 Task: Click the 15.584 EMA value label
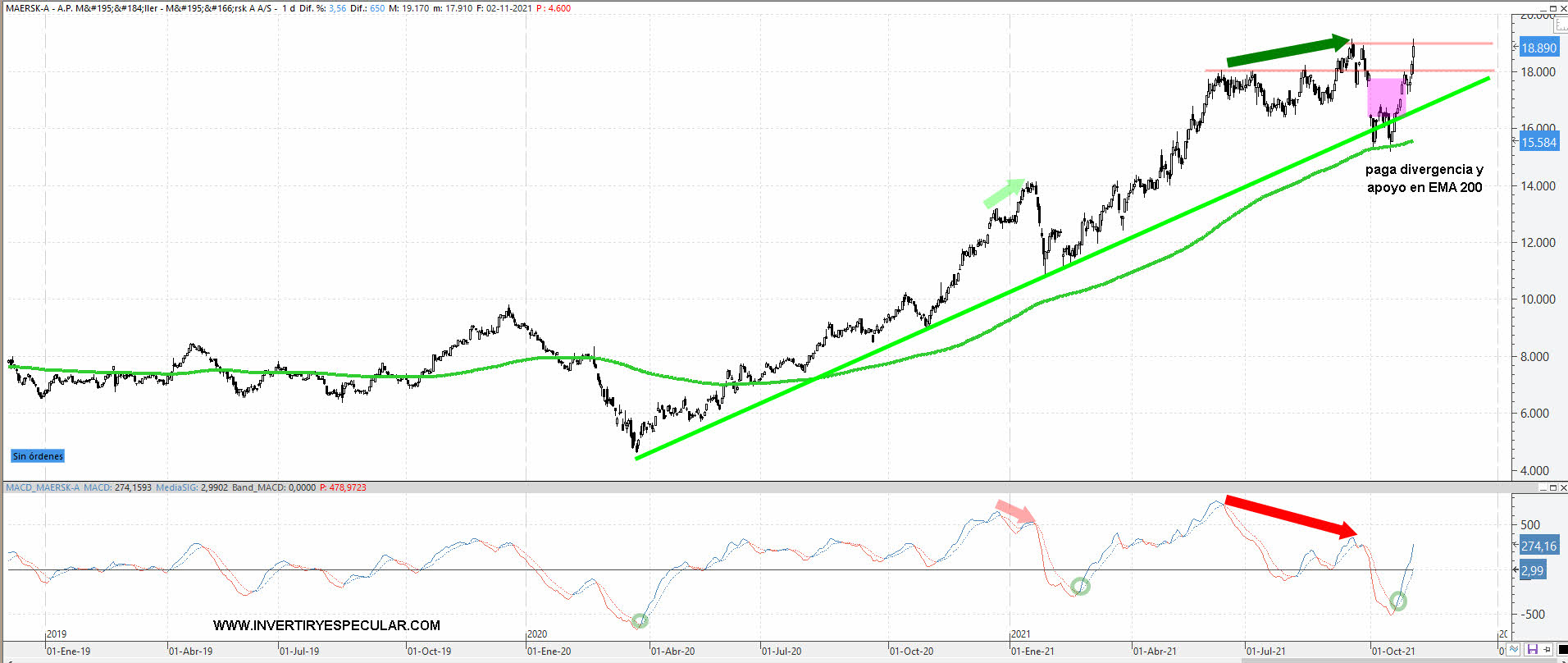[x=1538, y=143]
